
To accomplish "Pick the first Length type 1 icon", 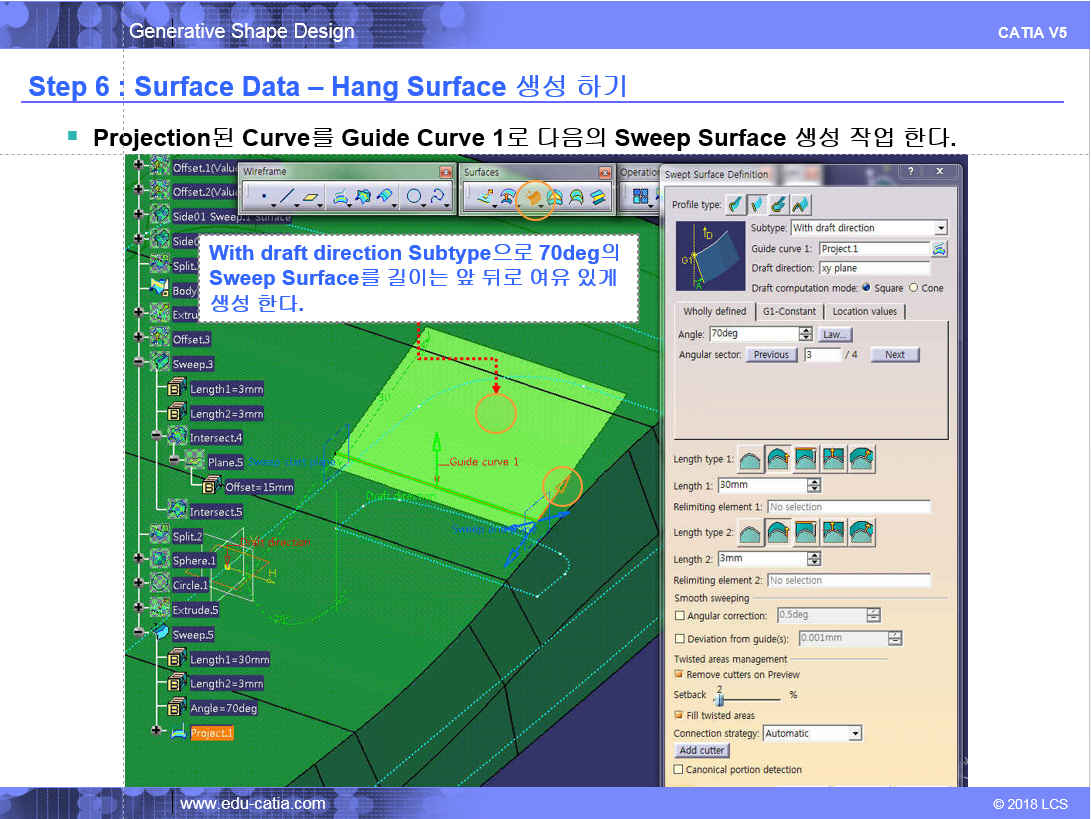I will click(x=749, y=459).
